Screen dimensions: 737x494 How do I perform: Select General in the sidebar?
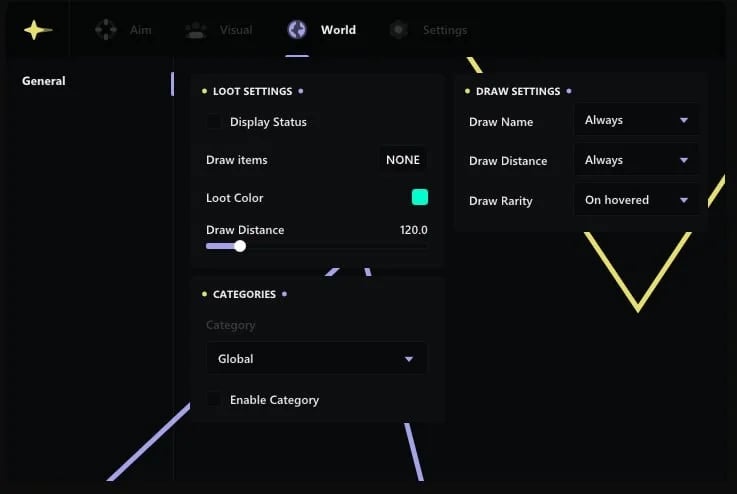pyautogui.click(x=44, y=81)
